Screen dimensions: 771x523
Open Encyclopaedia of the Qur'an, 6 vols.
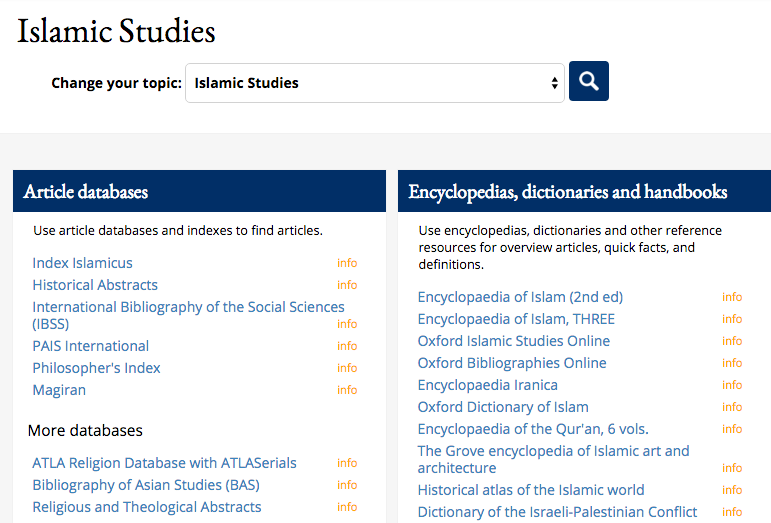[x=533, y=429]
